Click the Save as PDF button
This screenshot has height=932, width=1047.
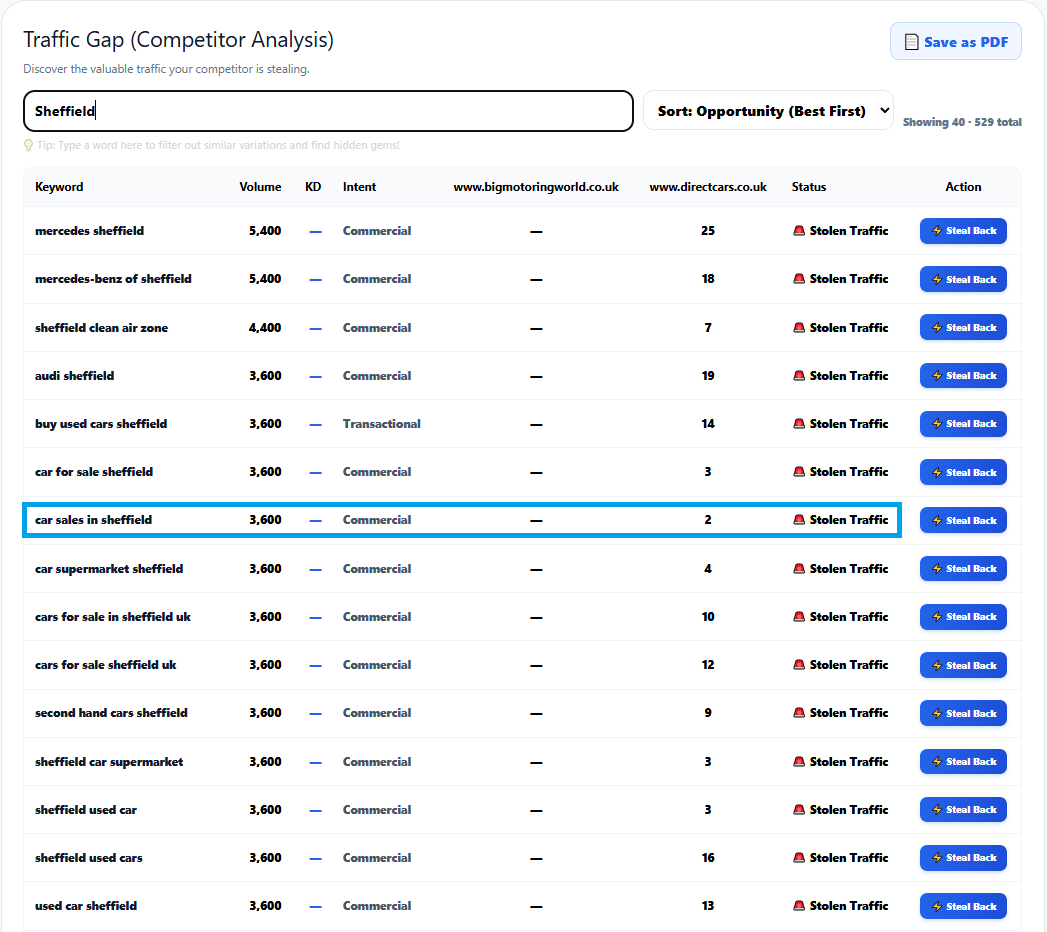(956, 41)
